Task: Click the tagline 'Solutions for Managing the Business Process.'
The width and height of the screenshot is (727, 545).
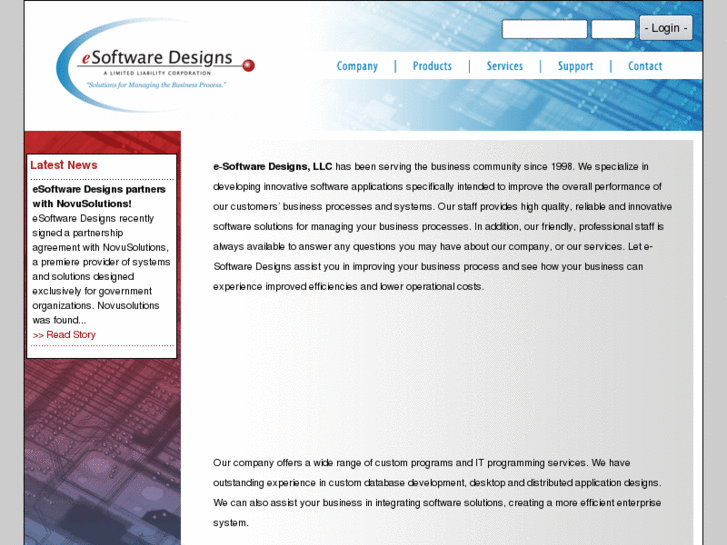Action: click(x=156, y=85)
